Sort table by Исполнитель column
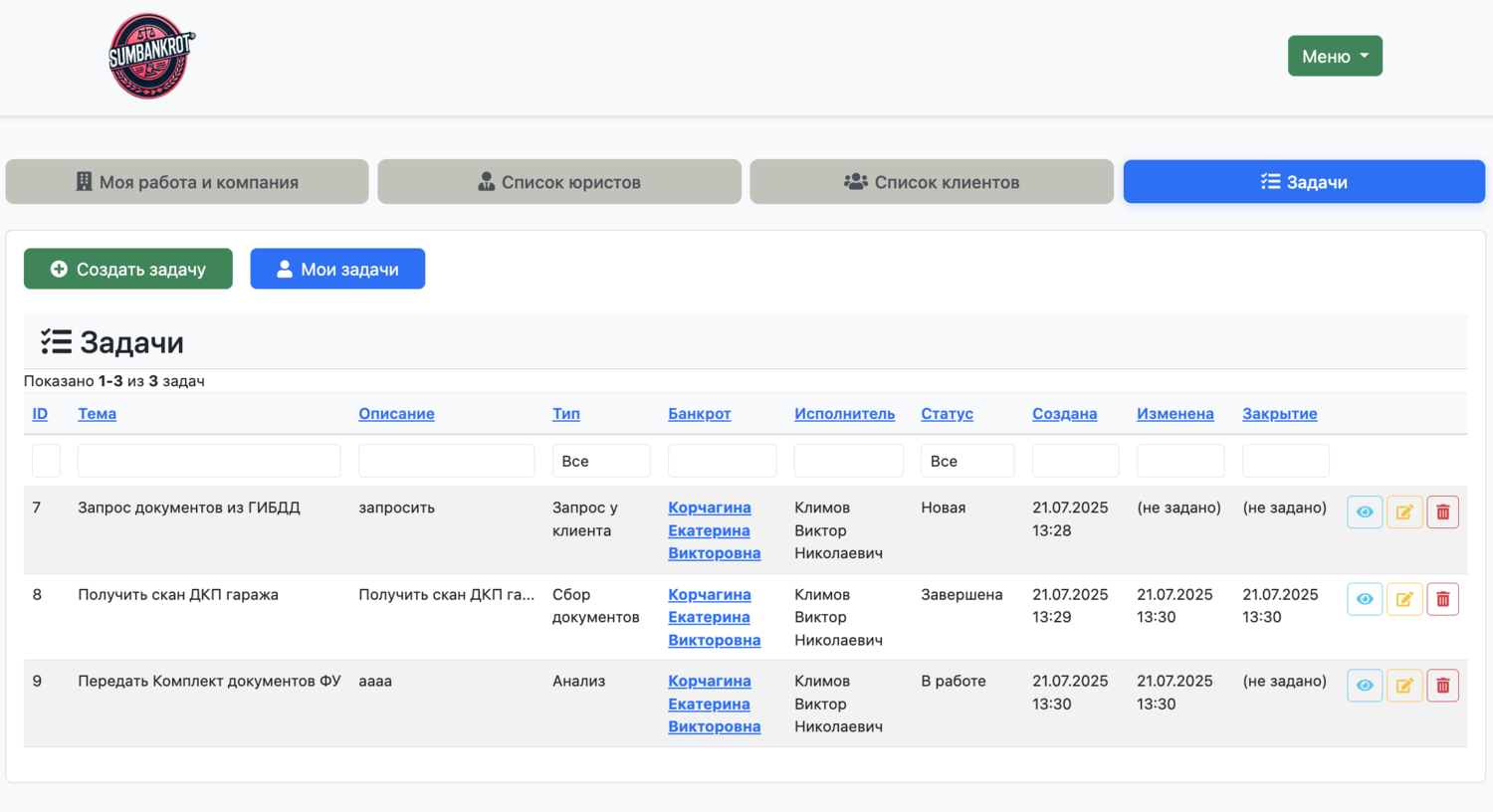 (x=844, y=413)
